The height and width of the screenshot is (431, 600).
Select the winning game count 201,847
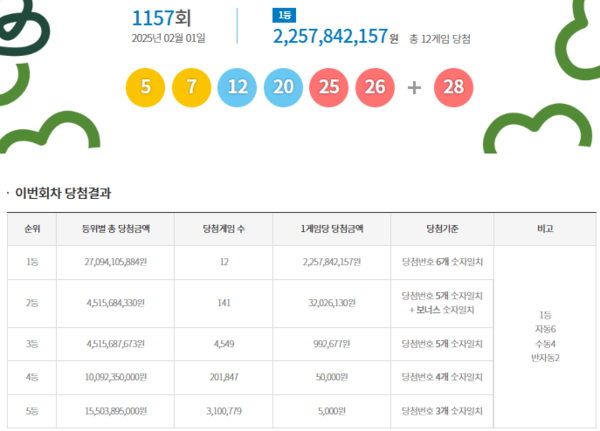tap(224, 377)
